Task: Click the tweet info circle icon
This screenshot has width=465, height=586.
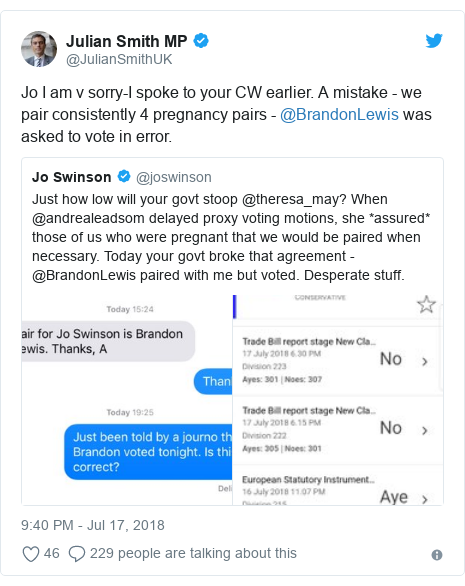Action: tap(437, 555)
